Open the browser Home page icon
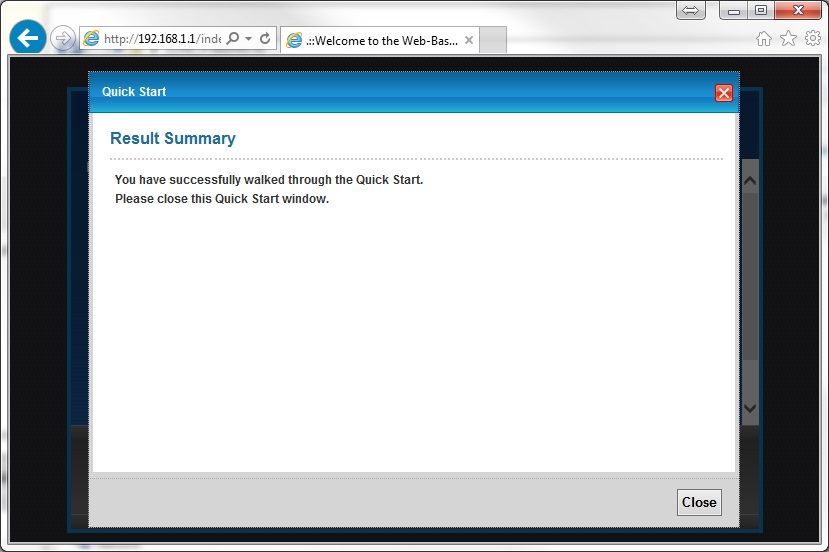 point(763,39)
